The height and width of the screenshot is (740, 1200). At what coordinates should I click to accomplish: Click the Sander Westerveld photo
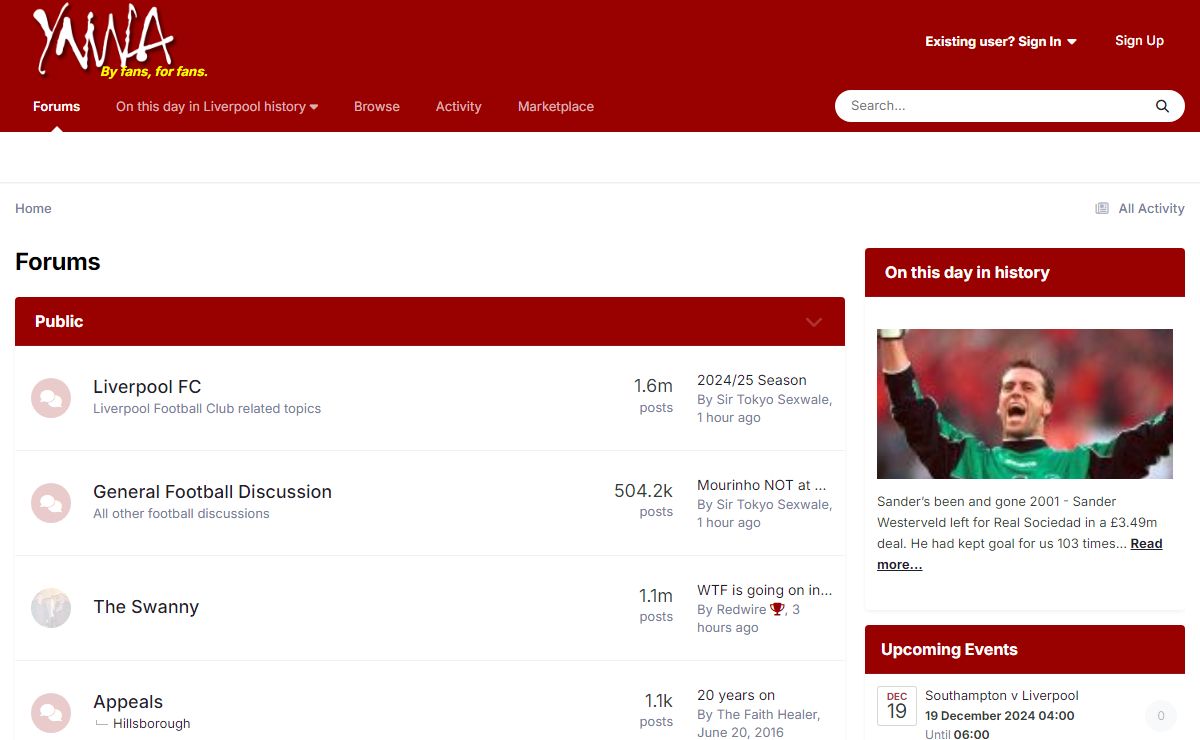(1025, 404)
